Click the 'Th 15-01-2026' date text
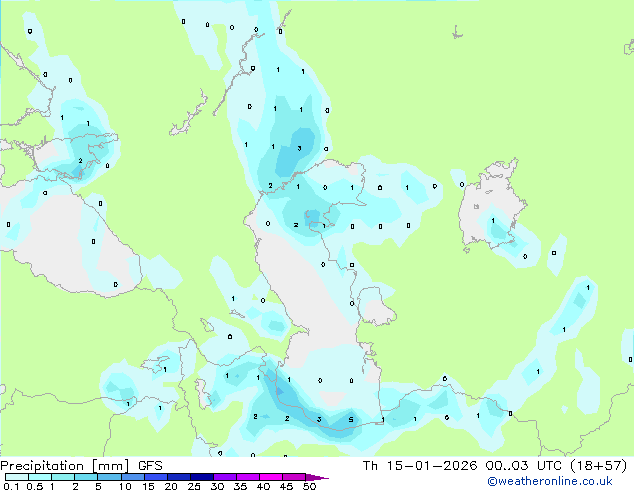Screen dimensions: 634x490 [420, 466]
